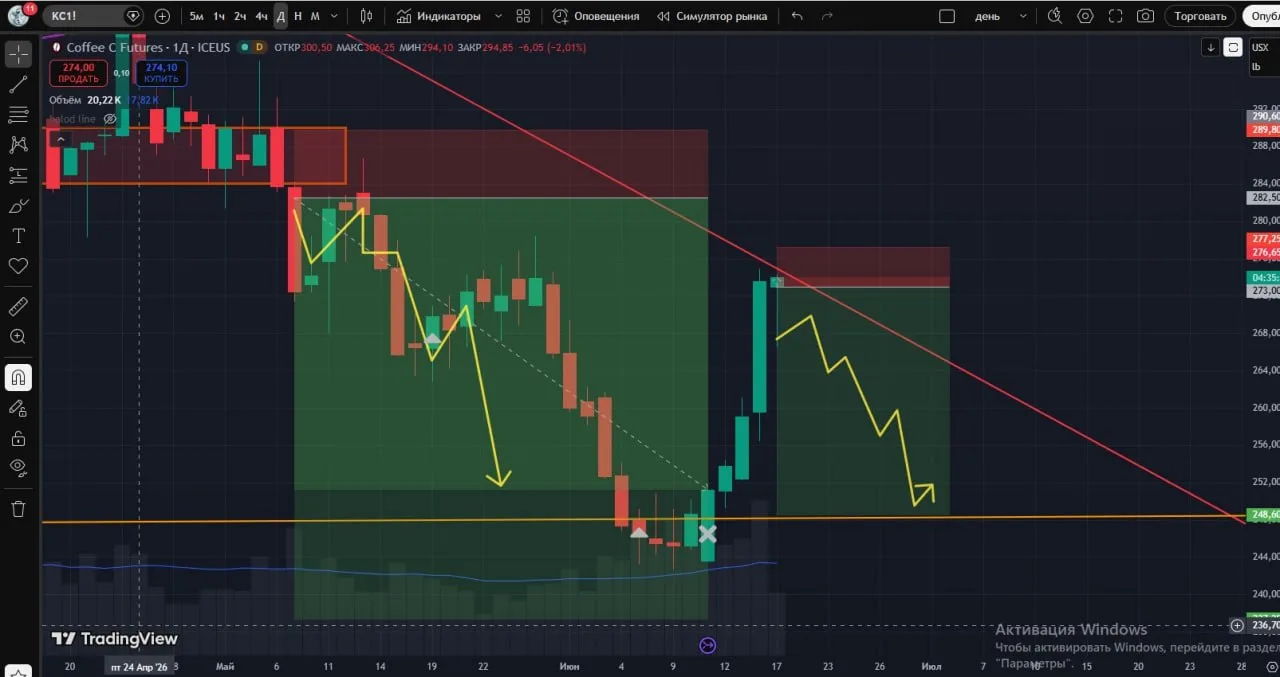
Task: Click the TradingView logo
Action: 115,639
